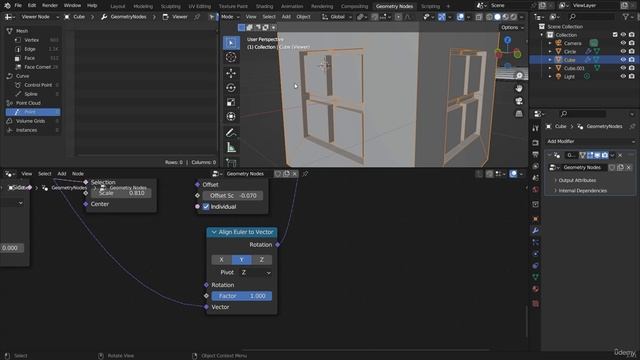Toggle the Individual checkbox
This screenshot has width=640, height=360.
[206, 207]
